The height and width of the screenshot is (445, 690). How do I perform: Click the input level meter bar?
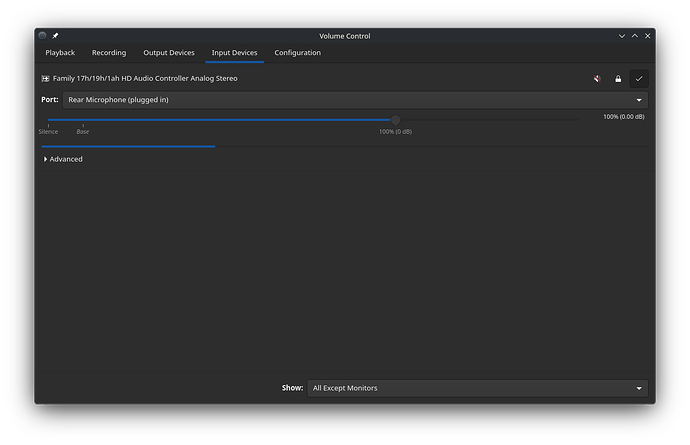click(x=128, y=146)
